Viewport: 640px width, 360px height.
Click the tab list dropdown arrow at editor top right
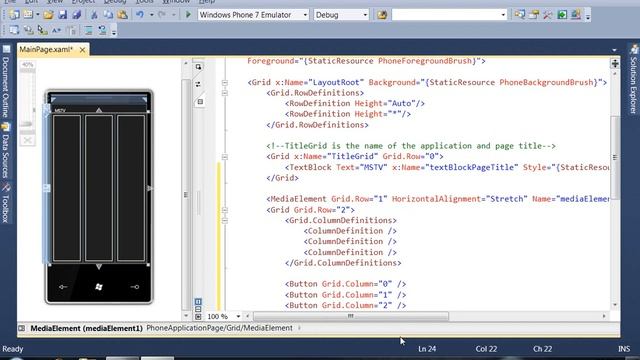click(x=614, y=50)
